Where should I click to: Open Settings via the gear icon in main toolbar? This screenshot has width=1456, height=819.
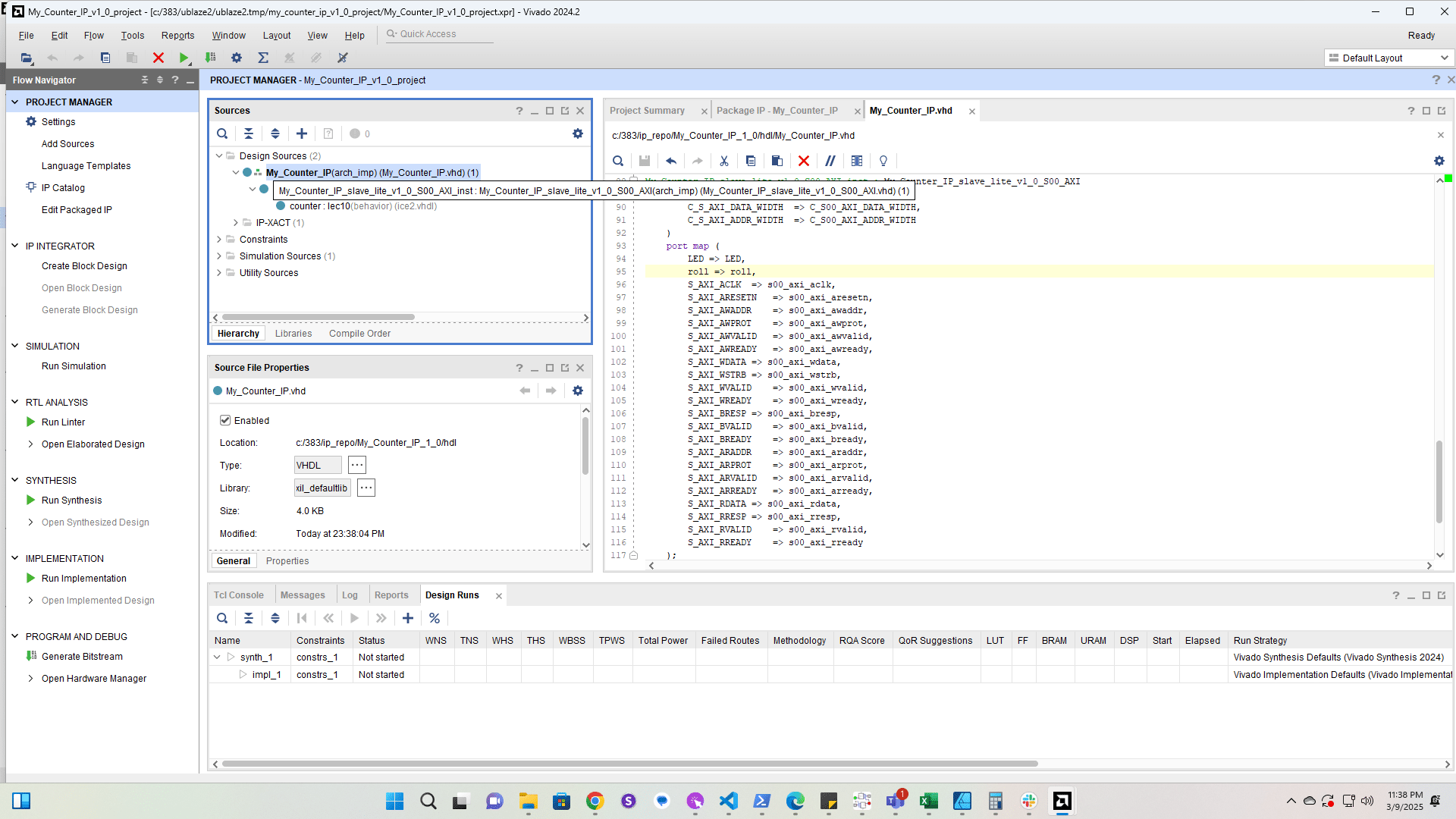coord(237,58)
